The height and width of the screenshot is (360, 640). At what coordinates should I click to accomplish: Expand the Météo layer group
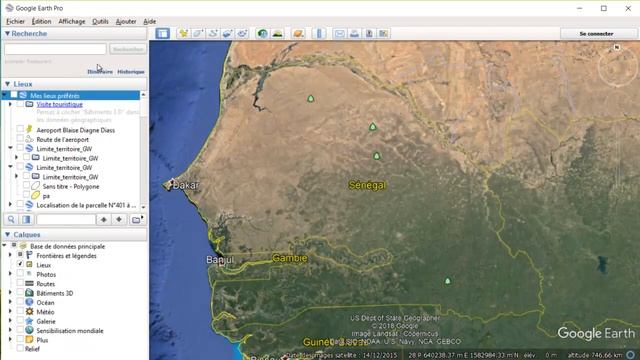[x=10, y=311]
